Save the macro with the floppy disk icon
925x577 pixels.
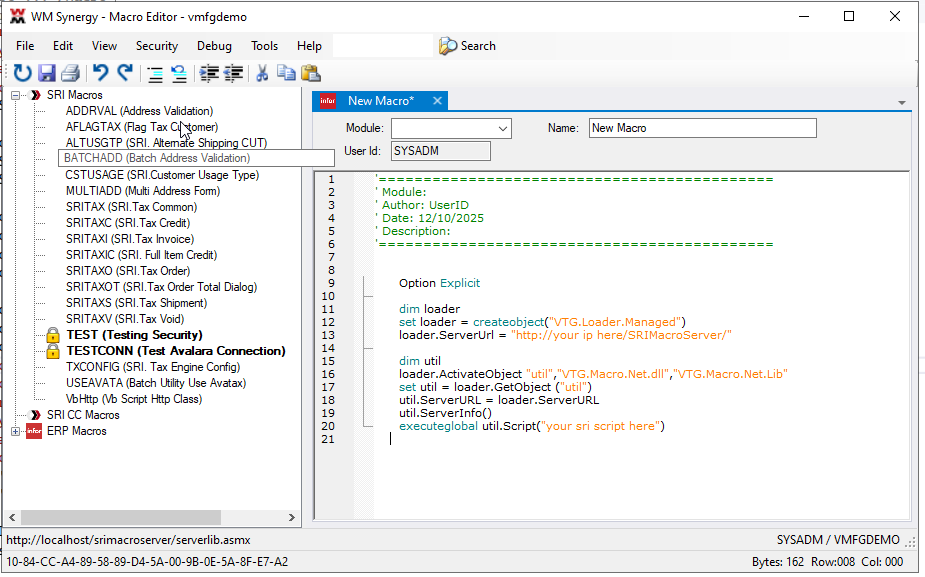coord(47,73)
